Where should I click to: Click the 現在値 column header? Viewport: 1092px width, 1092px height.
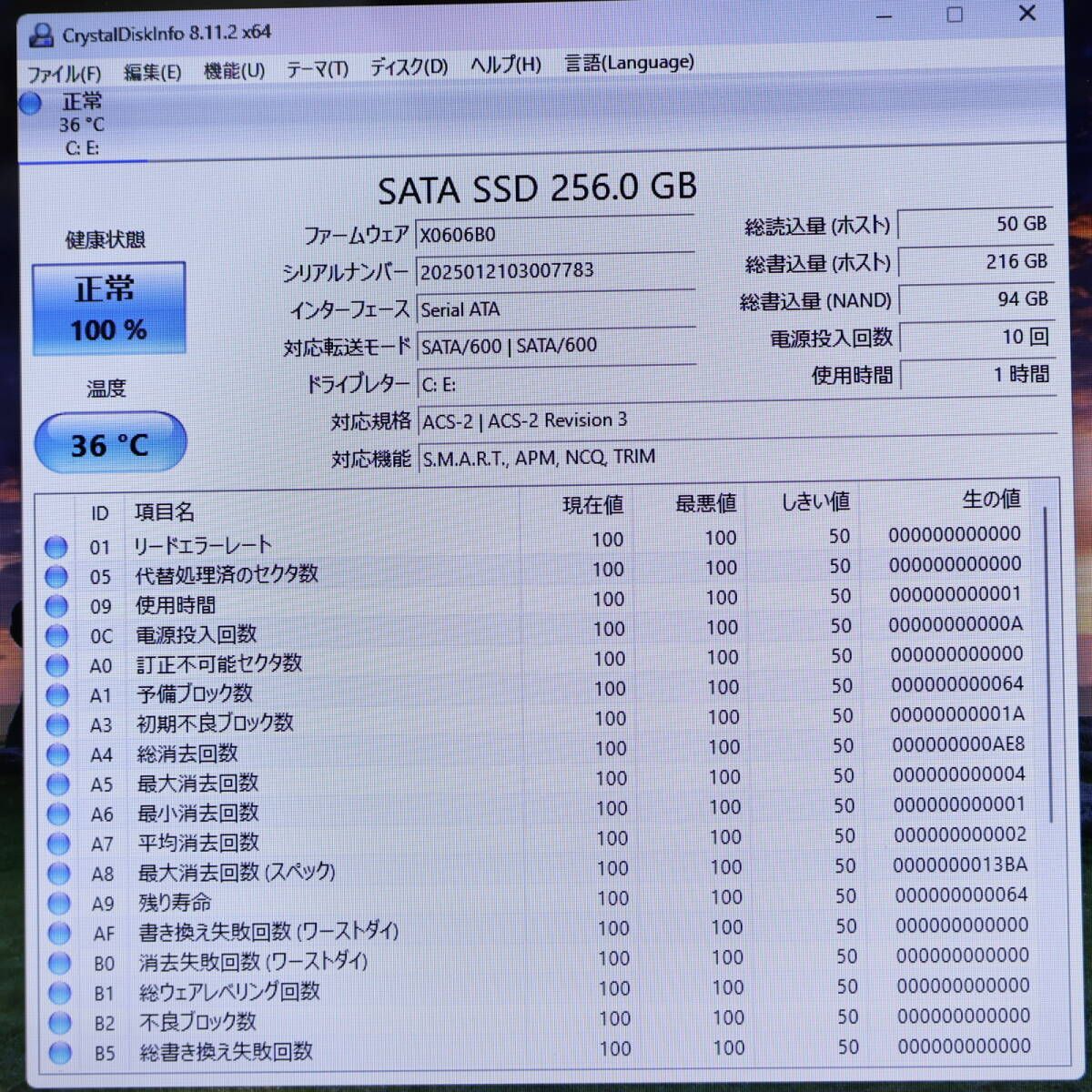592,505
